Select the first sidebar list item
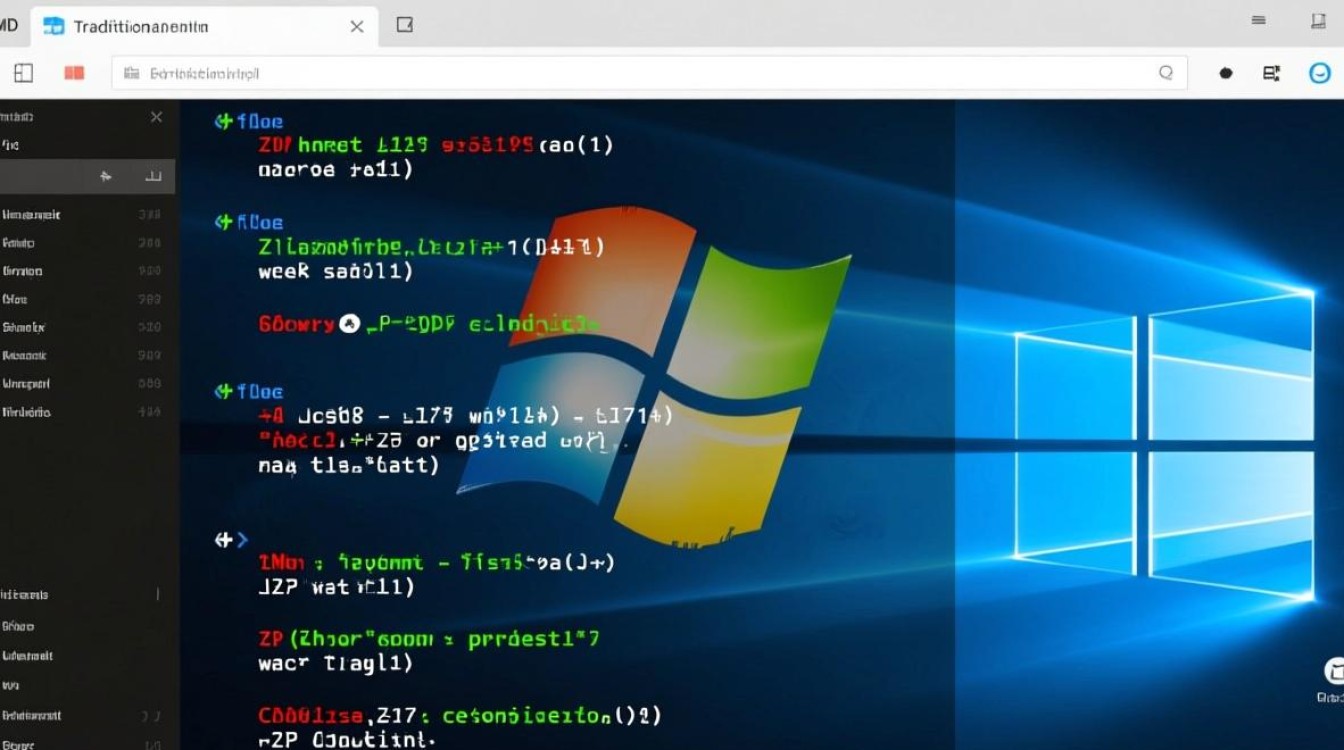The image size is (1344, 750). coord(31,214)
